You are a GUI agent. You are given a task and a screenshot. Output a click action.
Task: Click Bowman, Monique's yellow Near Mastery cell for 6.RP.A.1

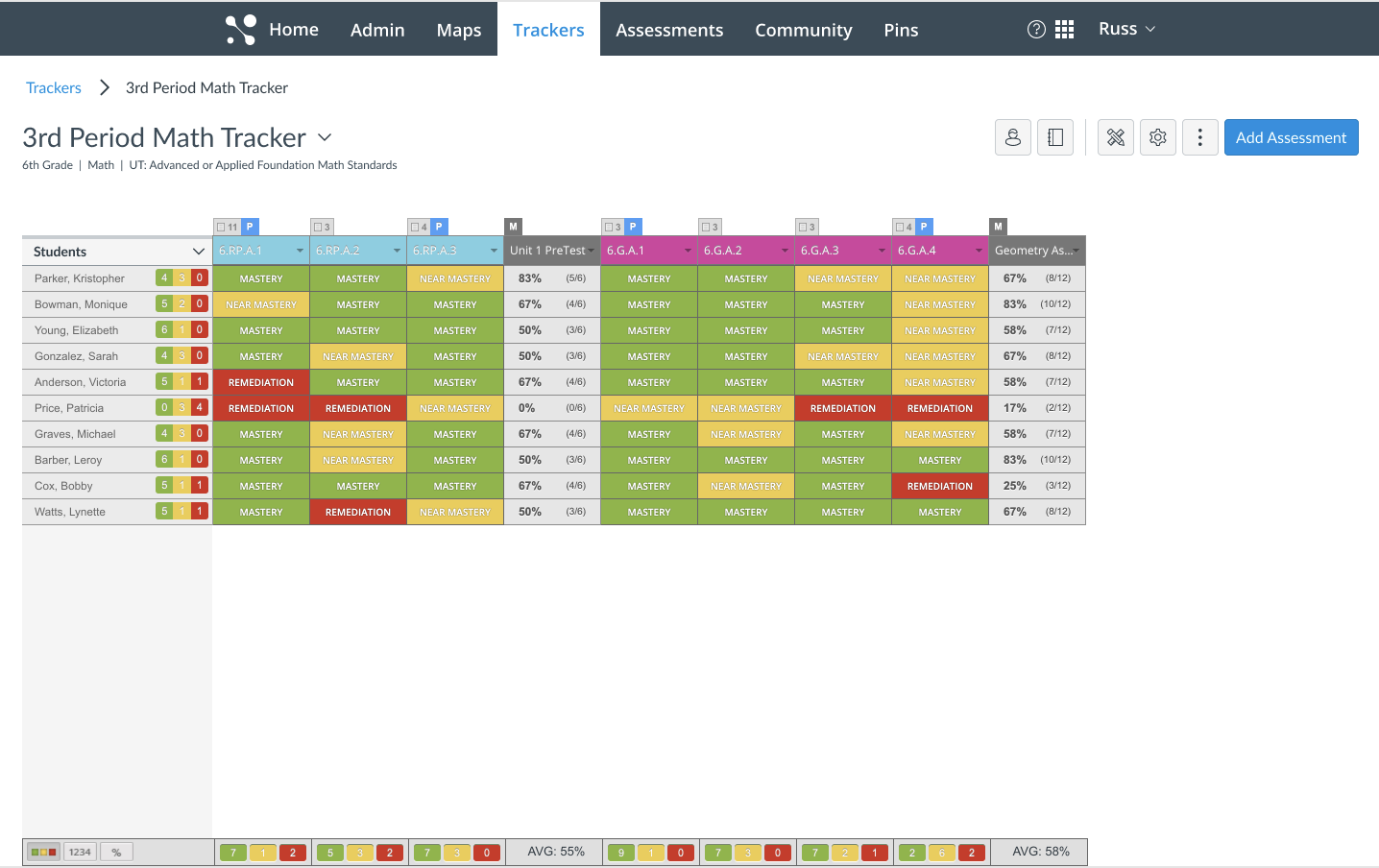pos(261,304)
